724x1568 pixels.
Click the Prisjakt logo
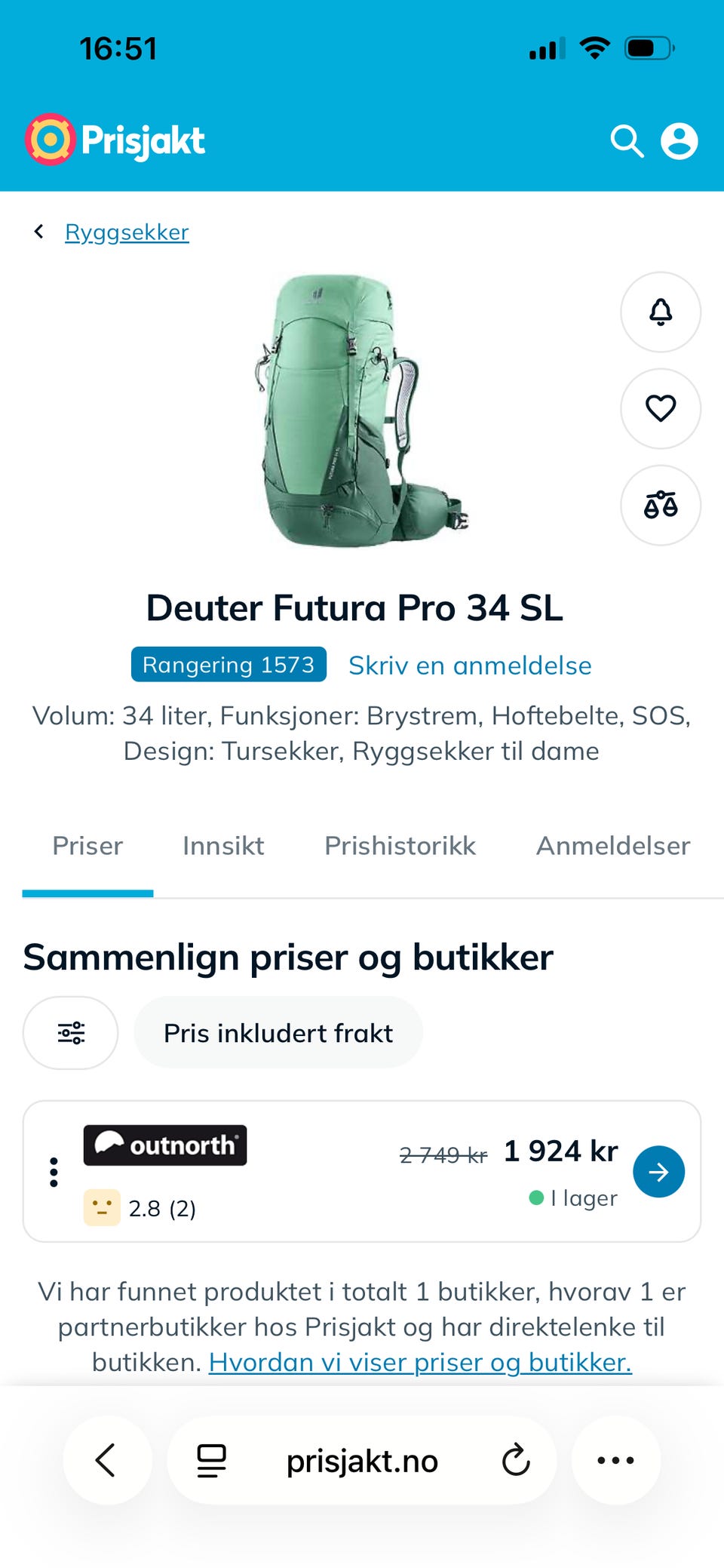pyautogui.click(x=115, y=140)
